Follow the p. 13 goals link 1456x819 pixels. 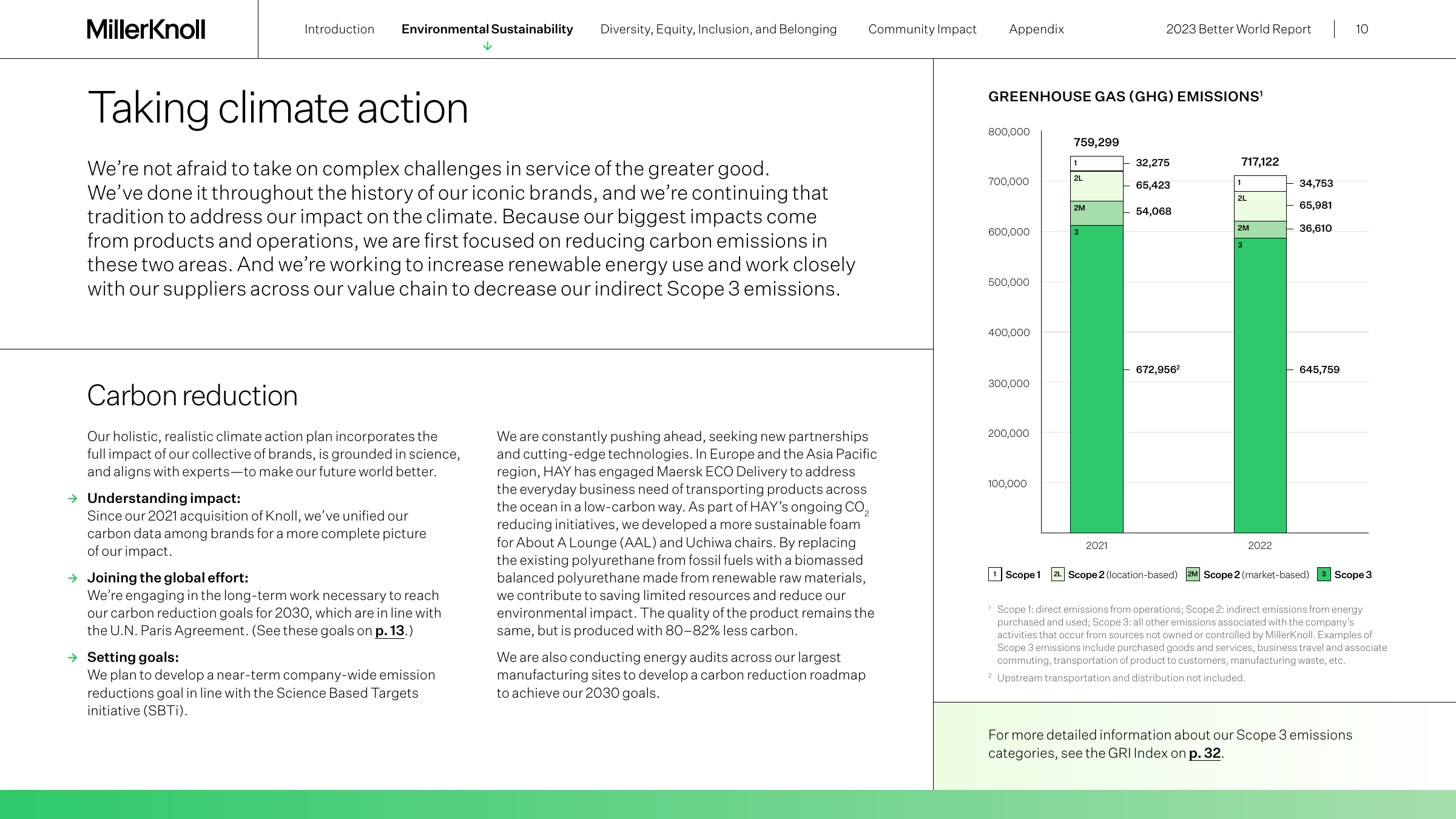coord(389,631)
